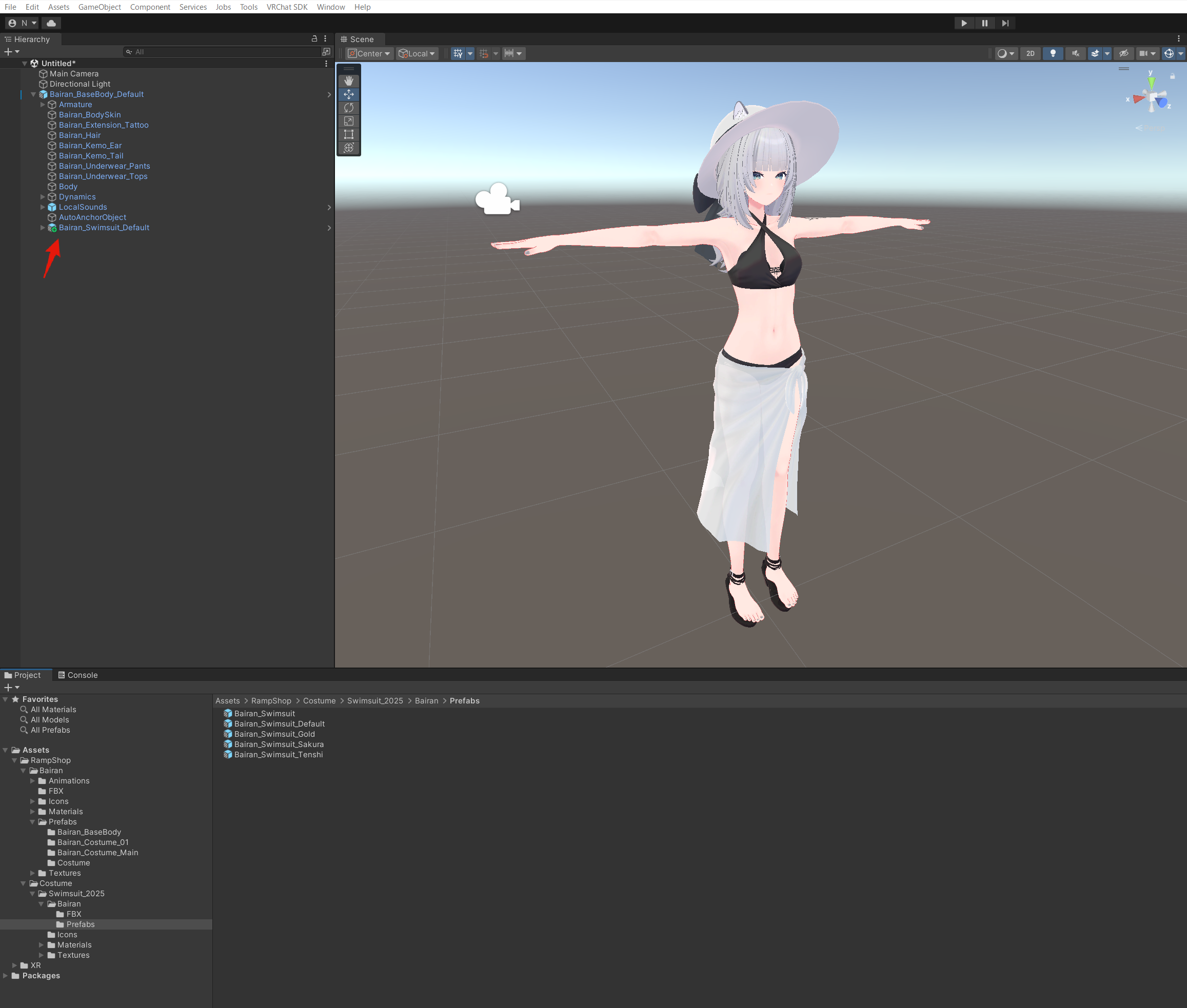Click the camera gizmo in Scene
1187x1008 pixels.
pyautogui.click(x=498, y=199)
